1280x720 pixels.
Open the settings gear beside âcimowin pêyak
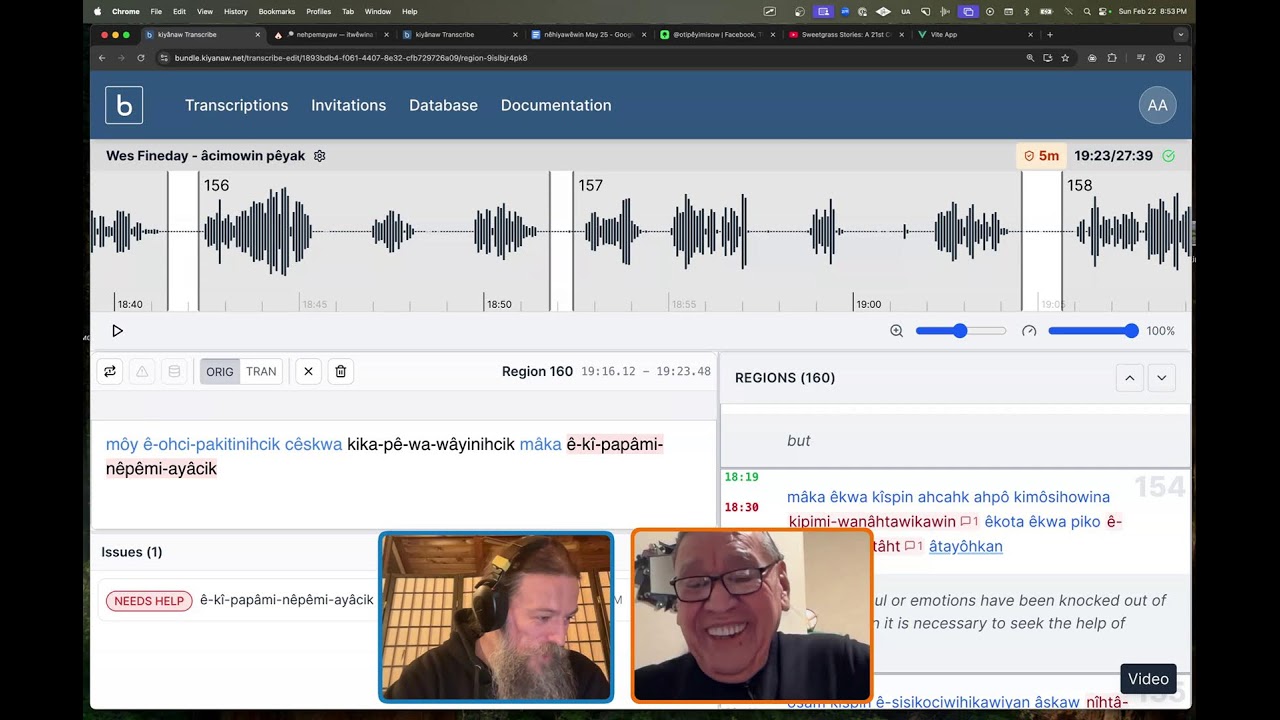point(320,156)
